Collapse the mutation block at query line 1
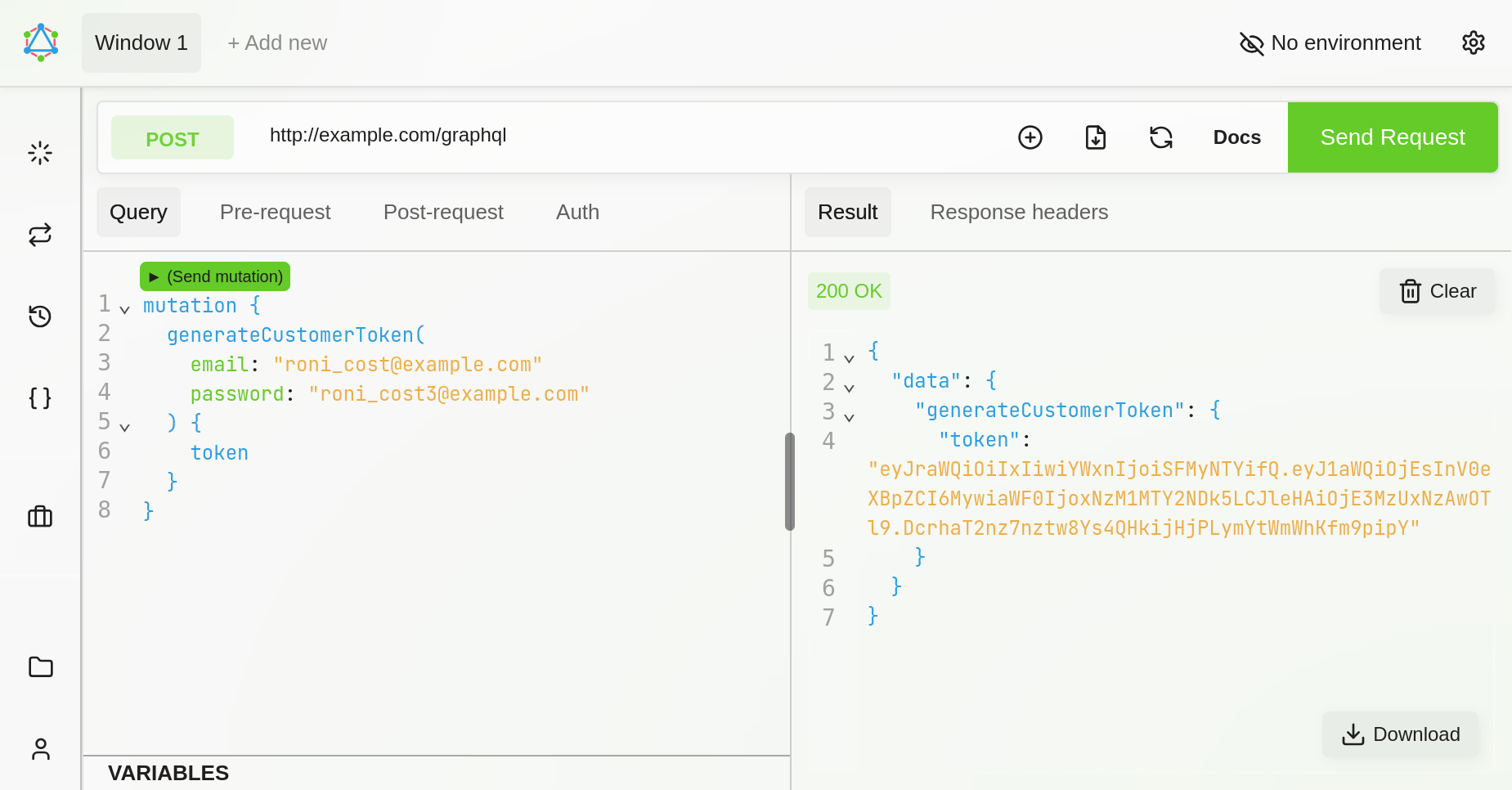 124,309
